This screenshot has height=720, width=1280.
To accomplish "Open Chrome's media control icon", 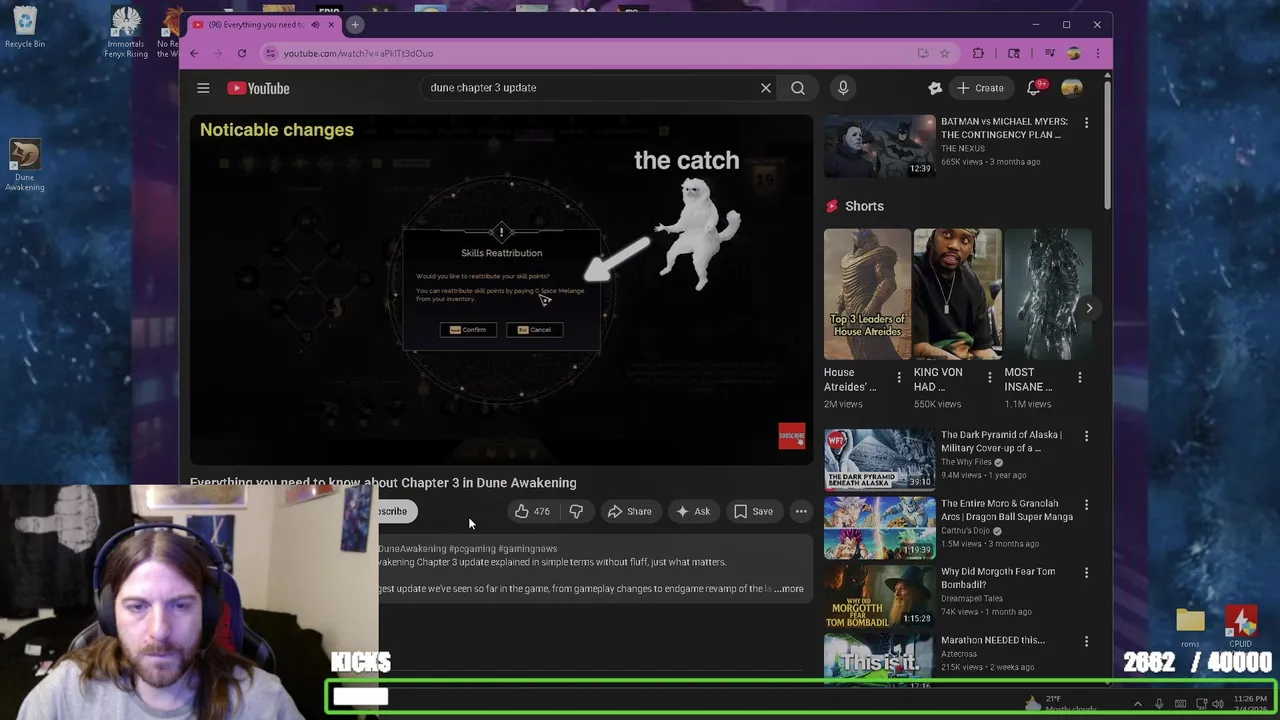I will (1049, 53).
